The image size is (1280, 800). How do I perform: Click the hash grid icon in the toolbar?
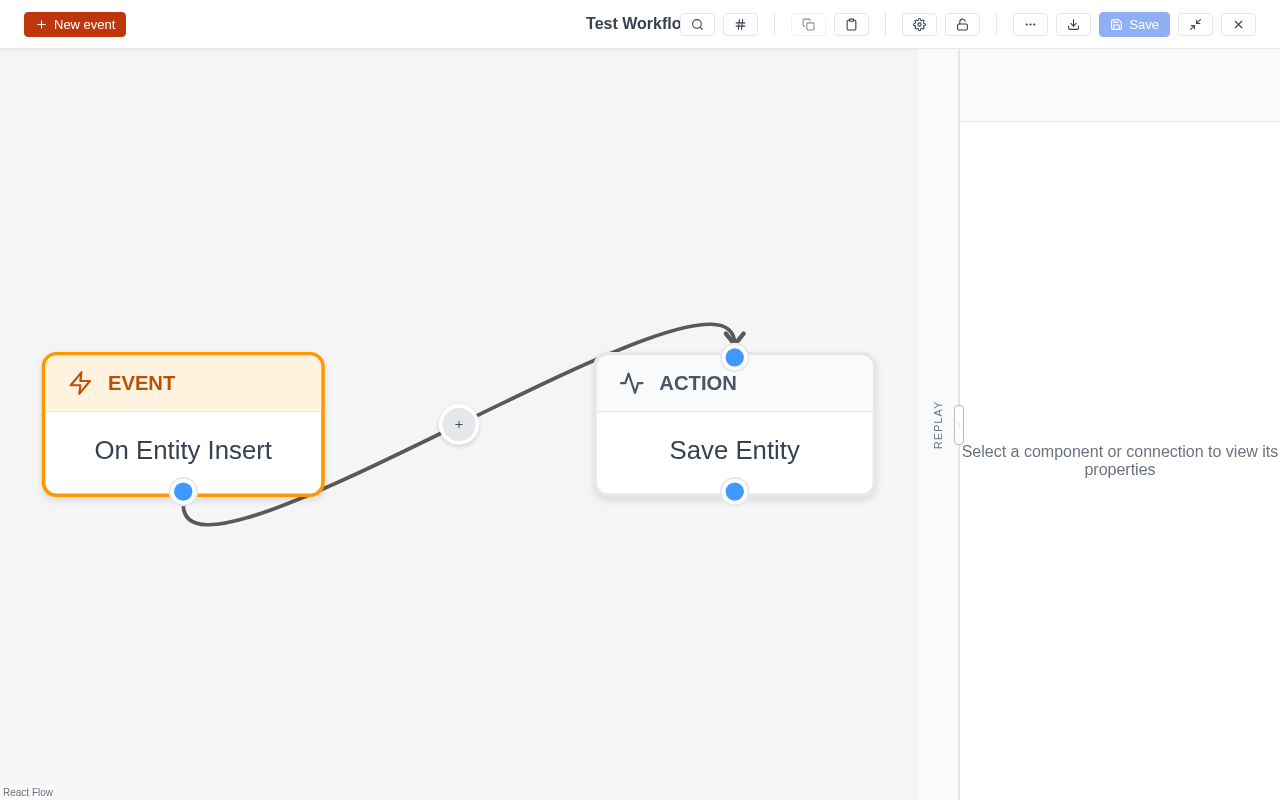click(740, 23)
